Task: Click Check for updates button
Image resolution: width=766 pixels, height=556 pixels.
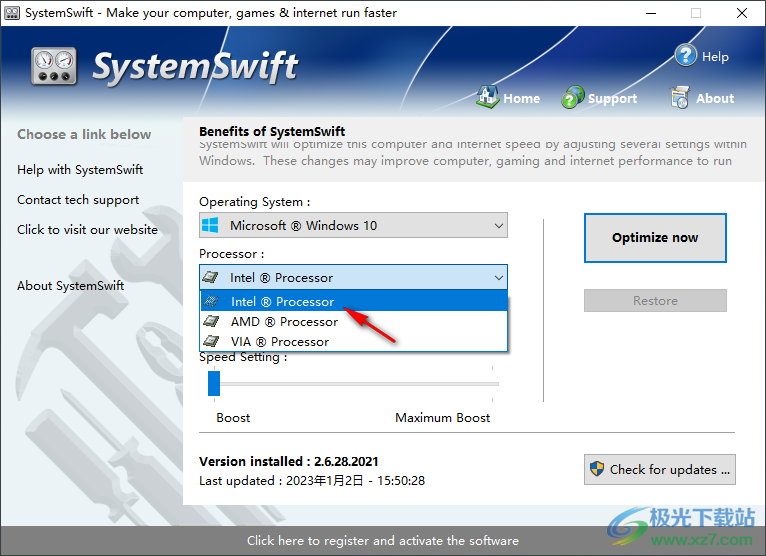Action: coord(660,470)
